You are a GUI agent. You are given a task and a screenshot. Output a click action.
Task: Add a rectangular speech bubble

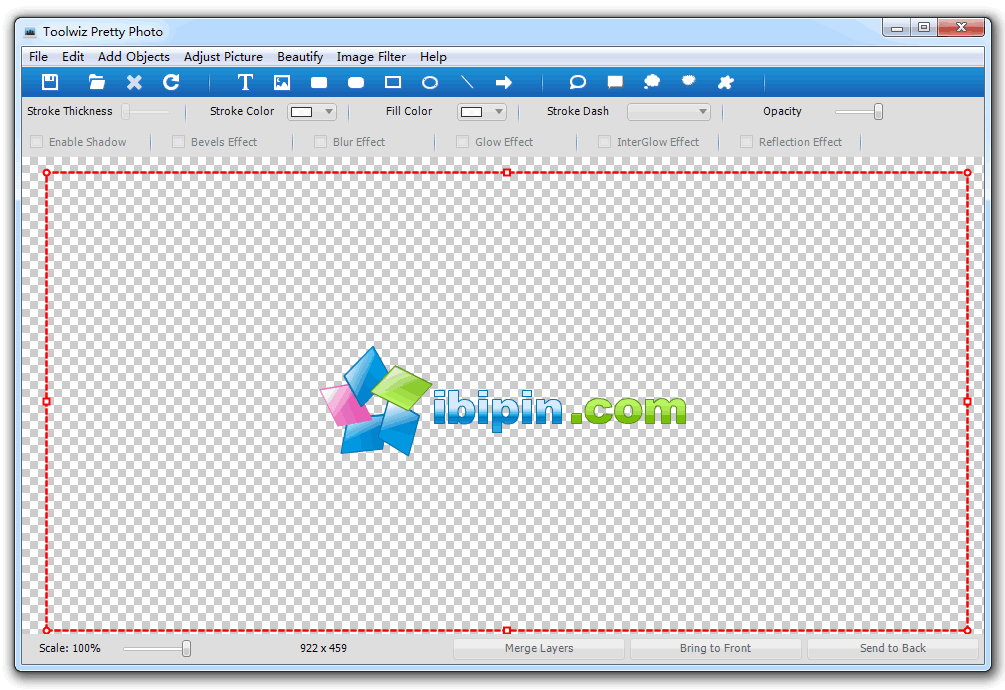[615, 82]
